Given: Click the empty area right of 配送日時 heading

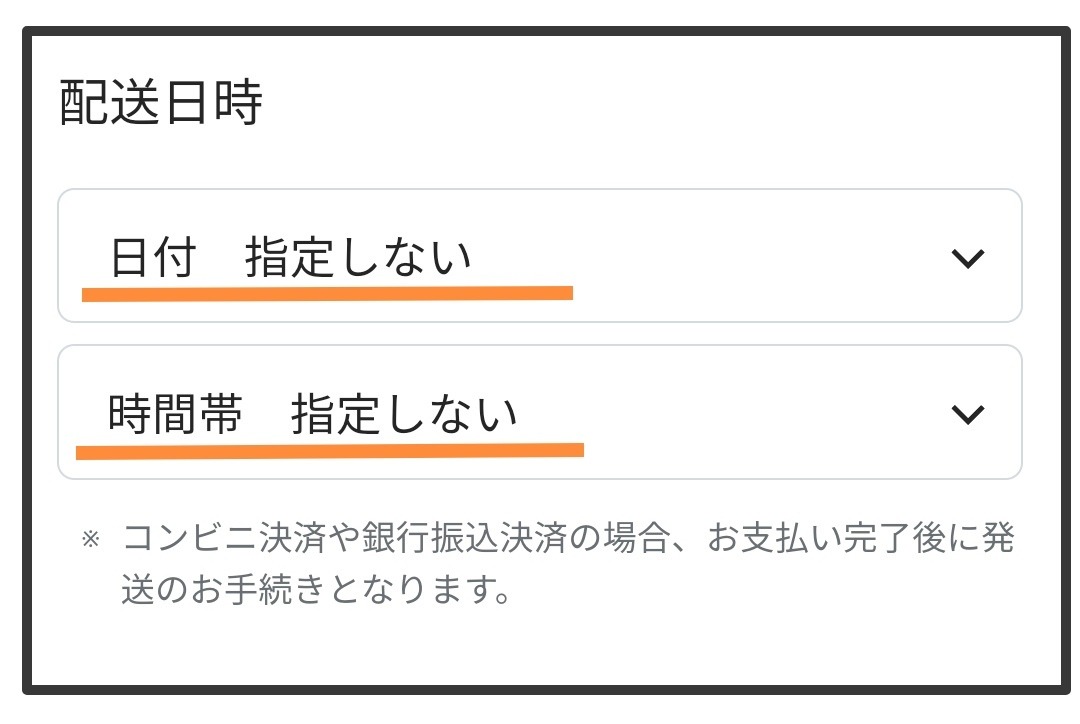Looking at the screenshot, I should 650,103.
